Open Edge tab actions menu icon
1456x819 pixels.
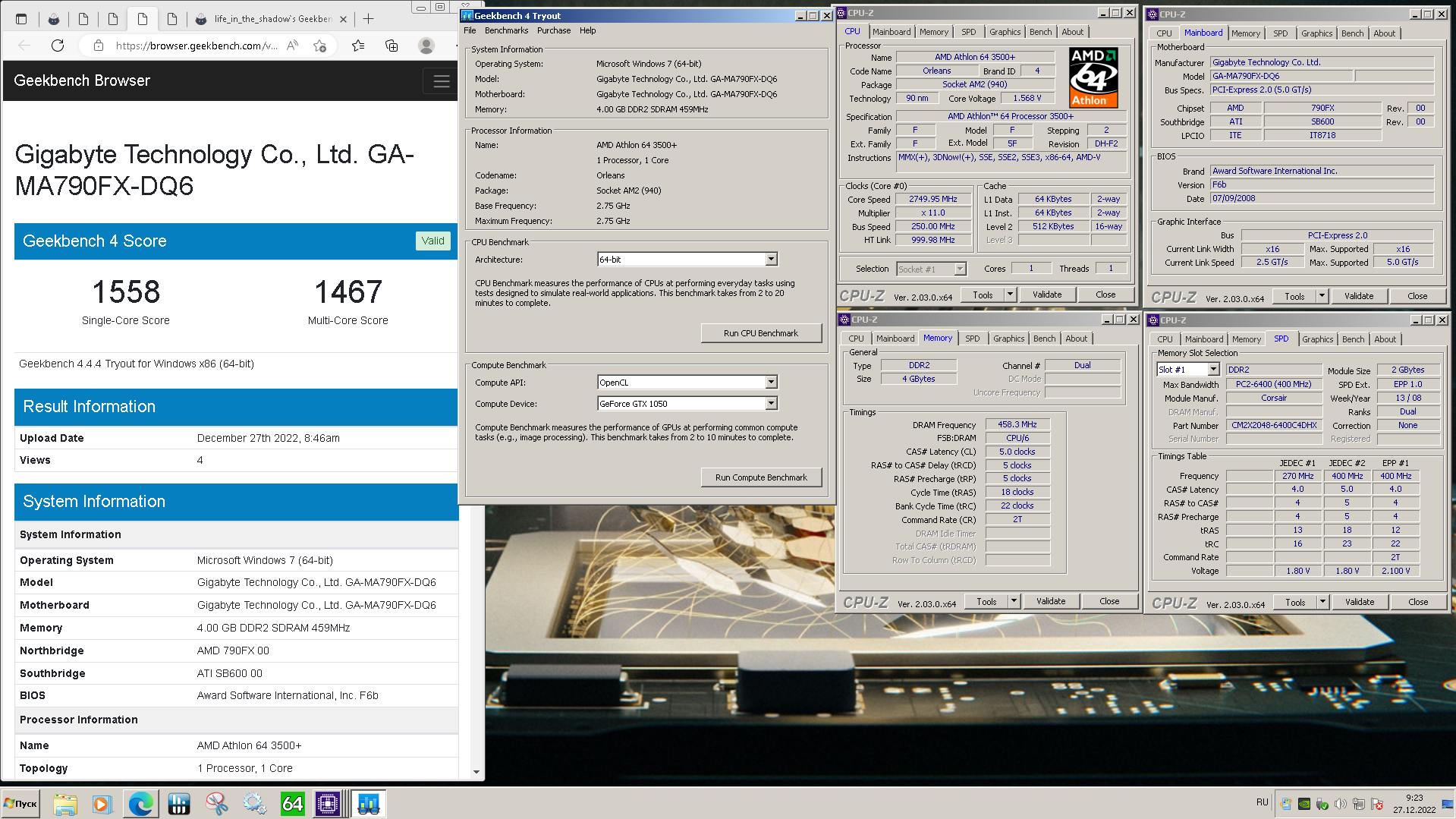(21, 19)
